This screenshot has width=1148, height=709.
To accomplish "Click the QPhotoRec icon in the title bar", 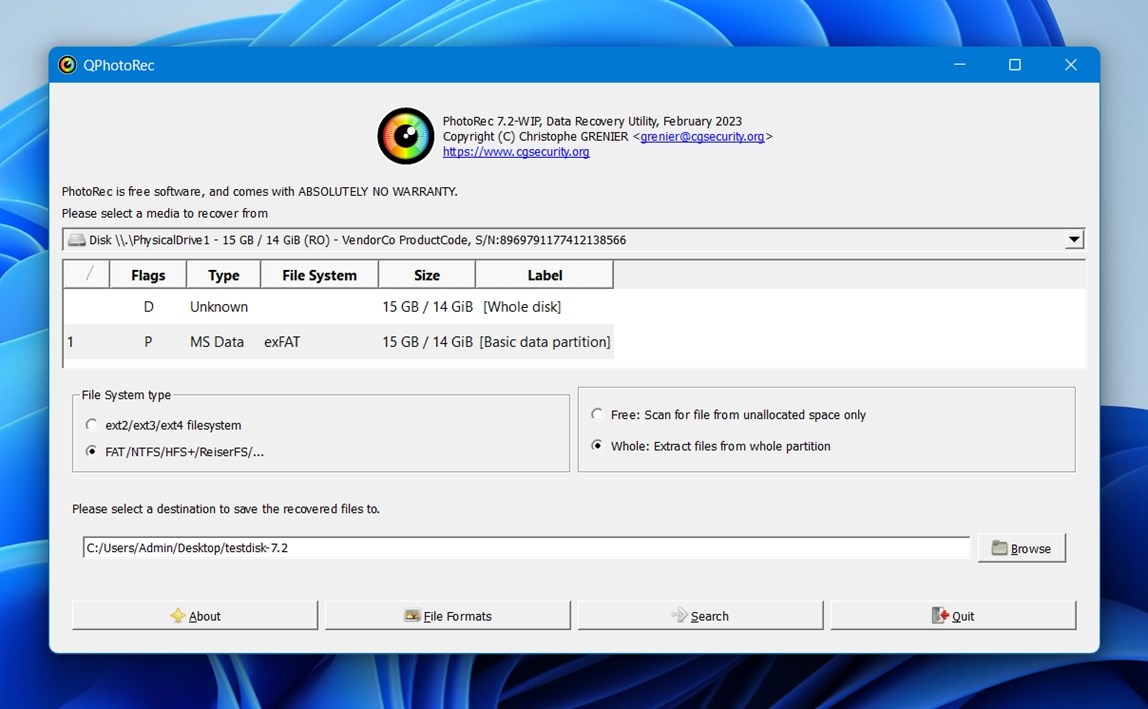I will 67,64.
